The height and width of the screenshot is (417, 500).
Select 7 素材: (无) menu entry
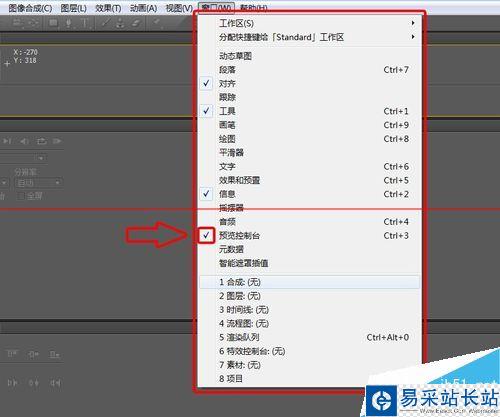(310, 365)
